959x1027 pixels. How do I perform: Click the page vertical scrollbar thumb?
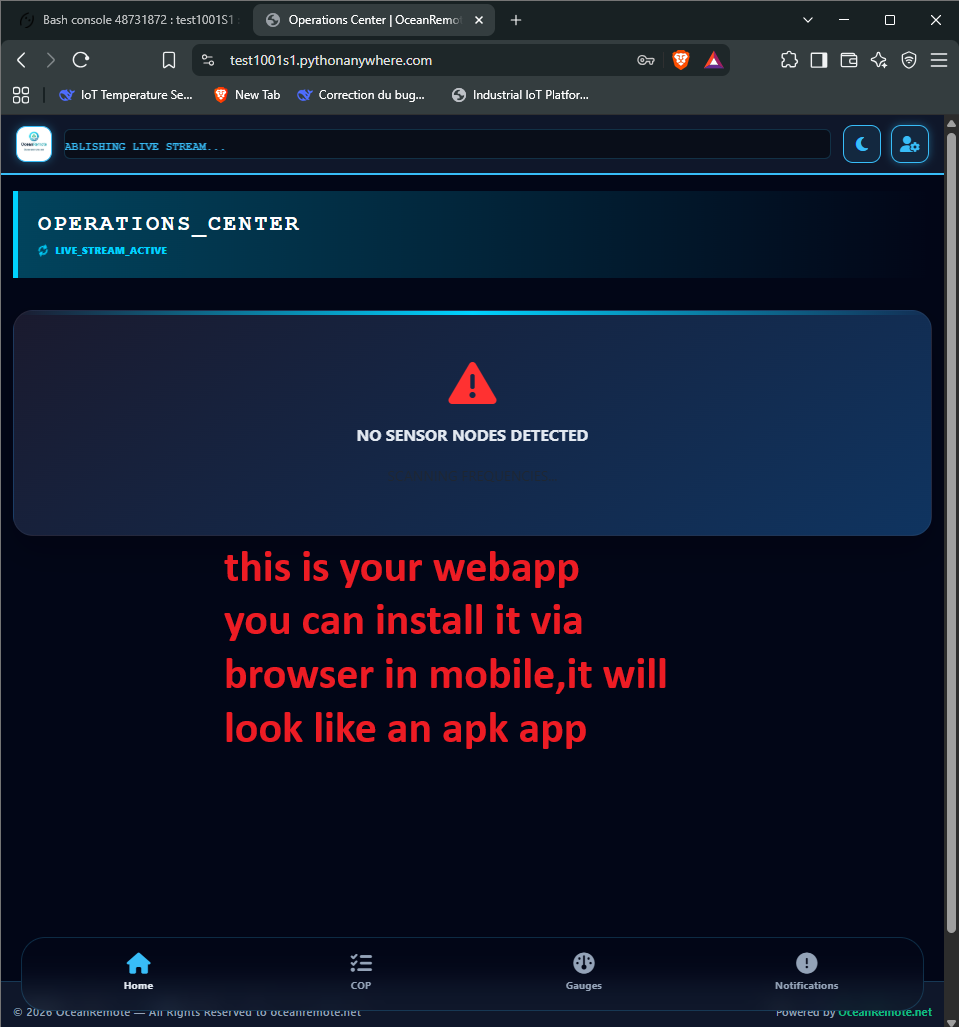[951, 531]
